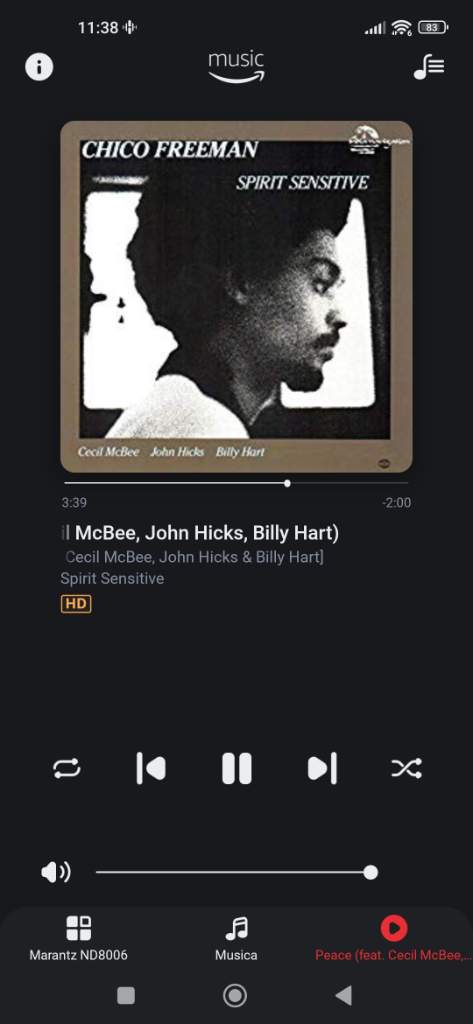Screen dimensions: 473x1024
Task: Skip to the previous track
Action: (x=151, y=768)
